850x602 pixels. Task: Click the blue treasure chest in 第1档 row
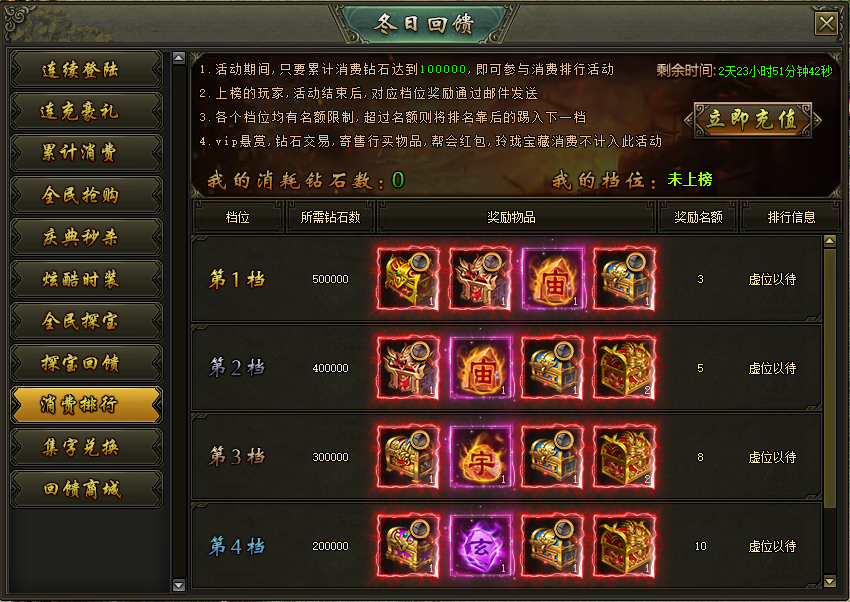(624, 279)
